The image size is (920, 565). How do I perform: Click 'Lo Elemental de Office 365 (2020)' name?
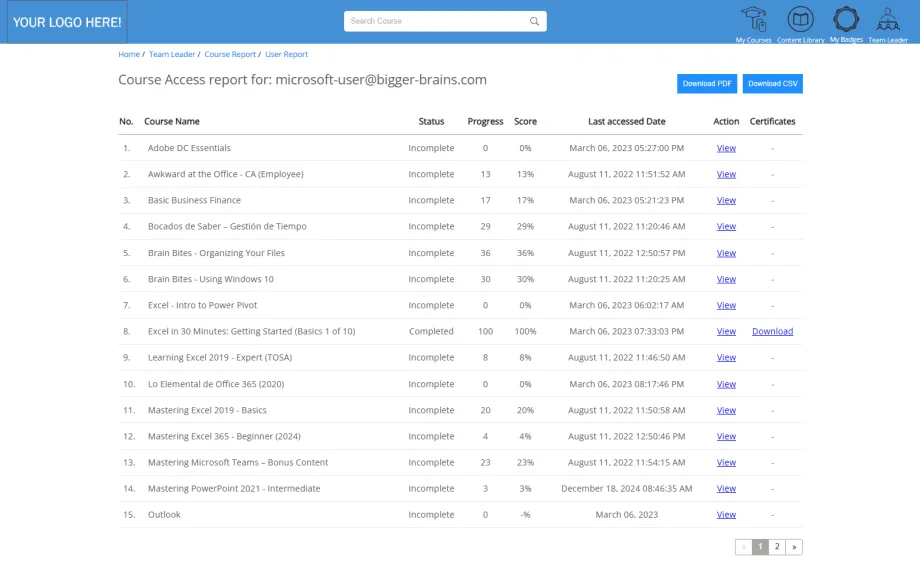point(216,384)
